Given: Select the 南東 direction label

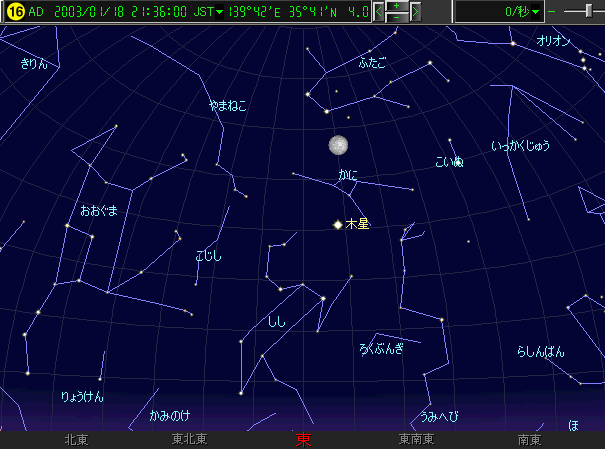Looking at the screenshot, I should coord(529,439).
